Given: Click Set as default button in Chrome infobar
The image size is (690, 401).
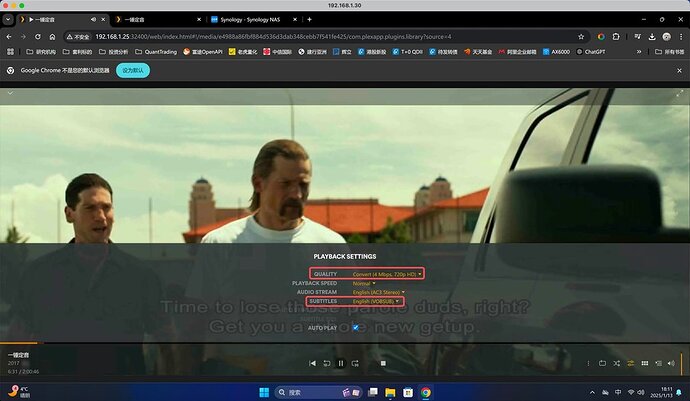Looking at the screenshot, I should [133, 70].
